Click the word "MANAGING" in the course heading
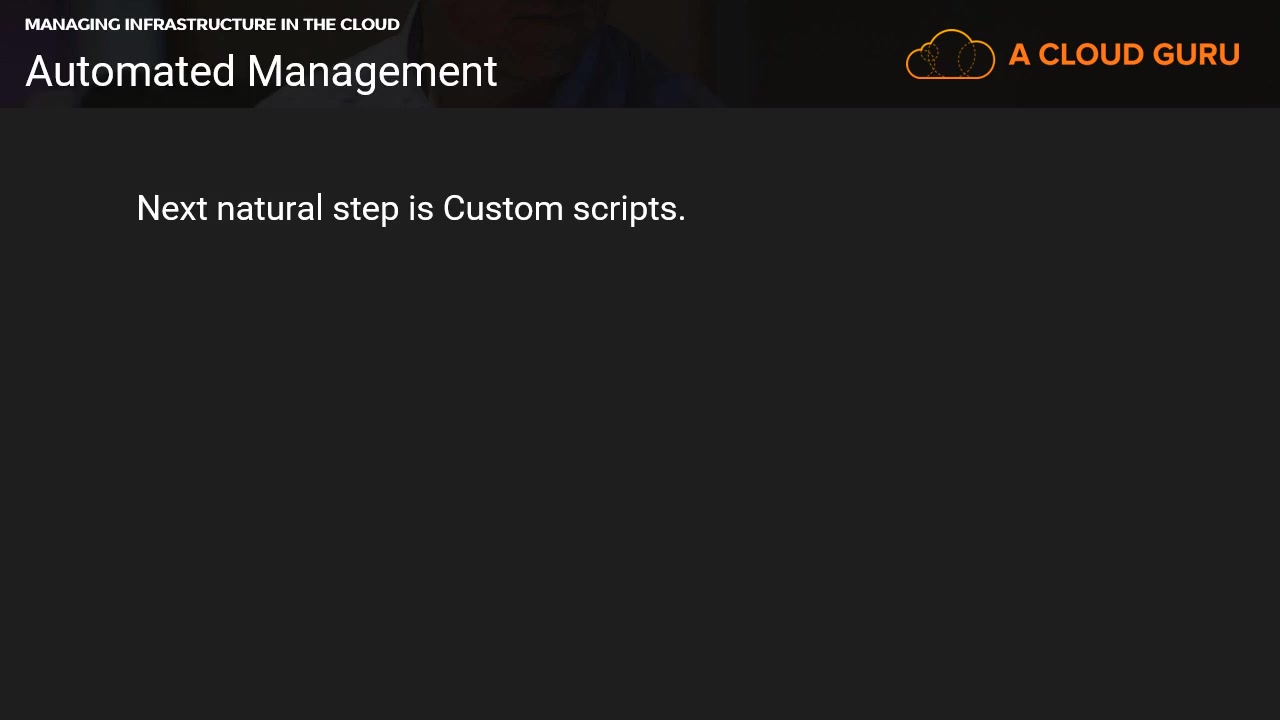The height and width of the screenshot is (720, 1280). click(72, 24)
